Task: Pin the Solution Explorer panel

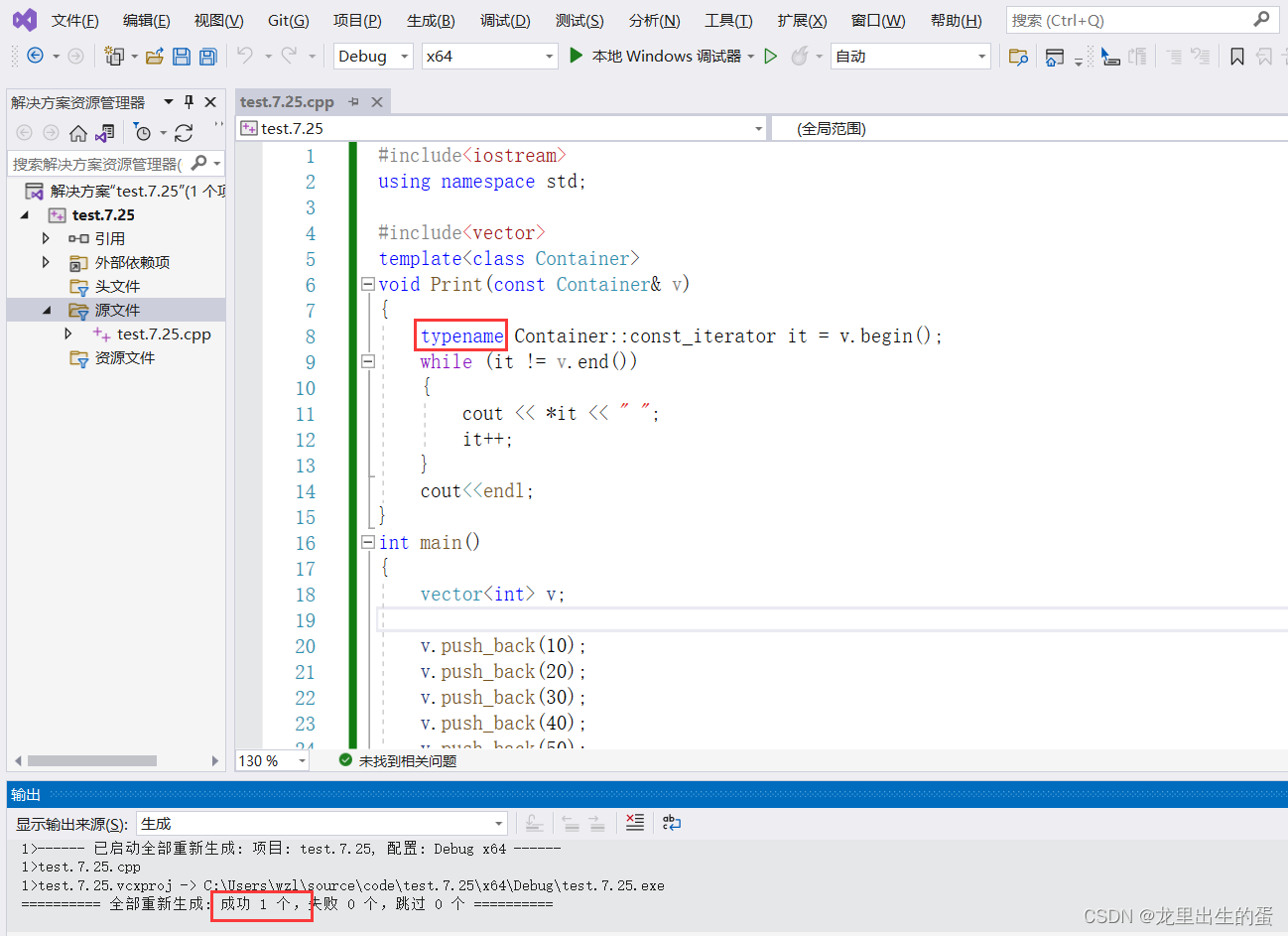Action: (190, 101)
